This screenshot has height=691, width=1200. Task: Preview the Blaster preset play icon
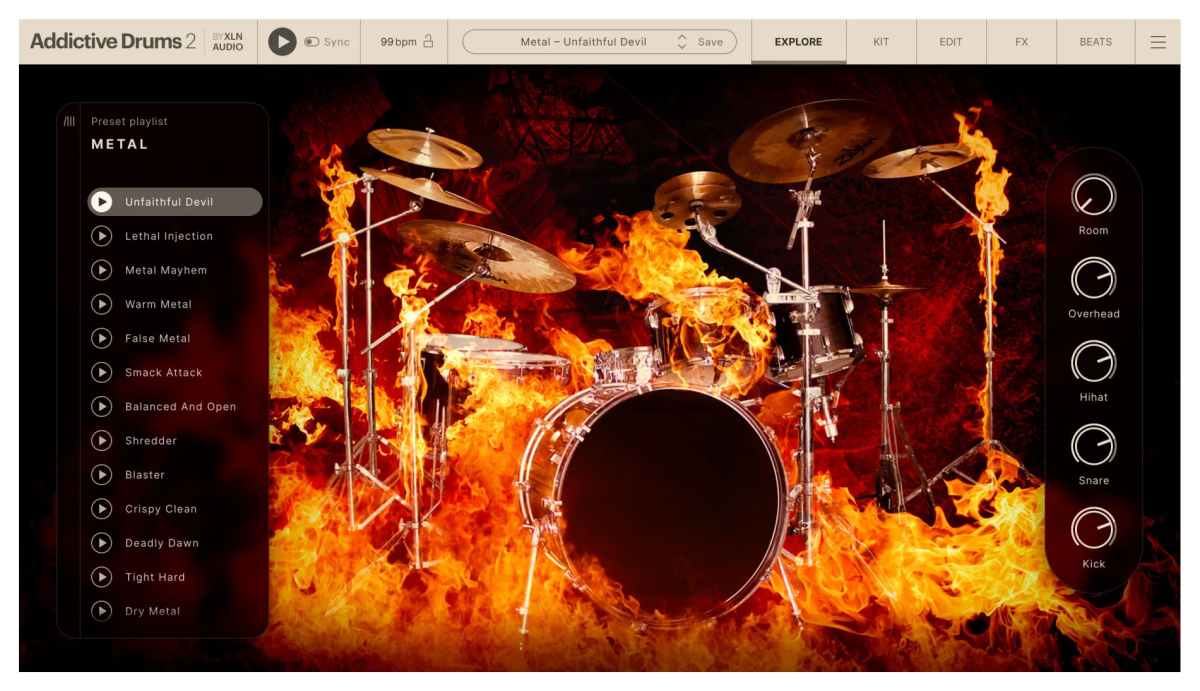(x=101, y=474)
